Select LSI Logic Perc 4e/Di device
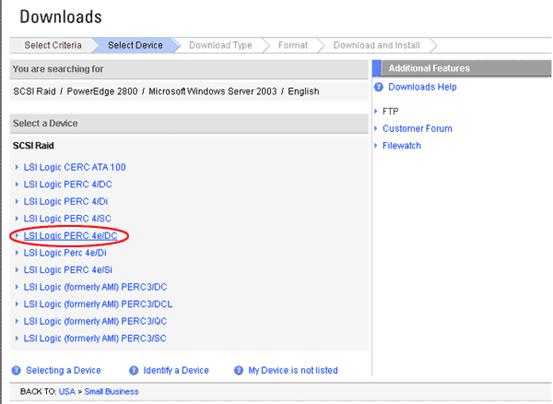The height and width of the screenshot is (404, 553). pos(65,252)
